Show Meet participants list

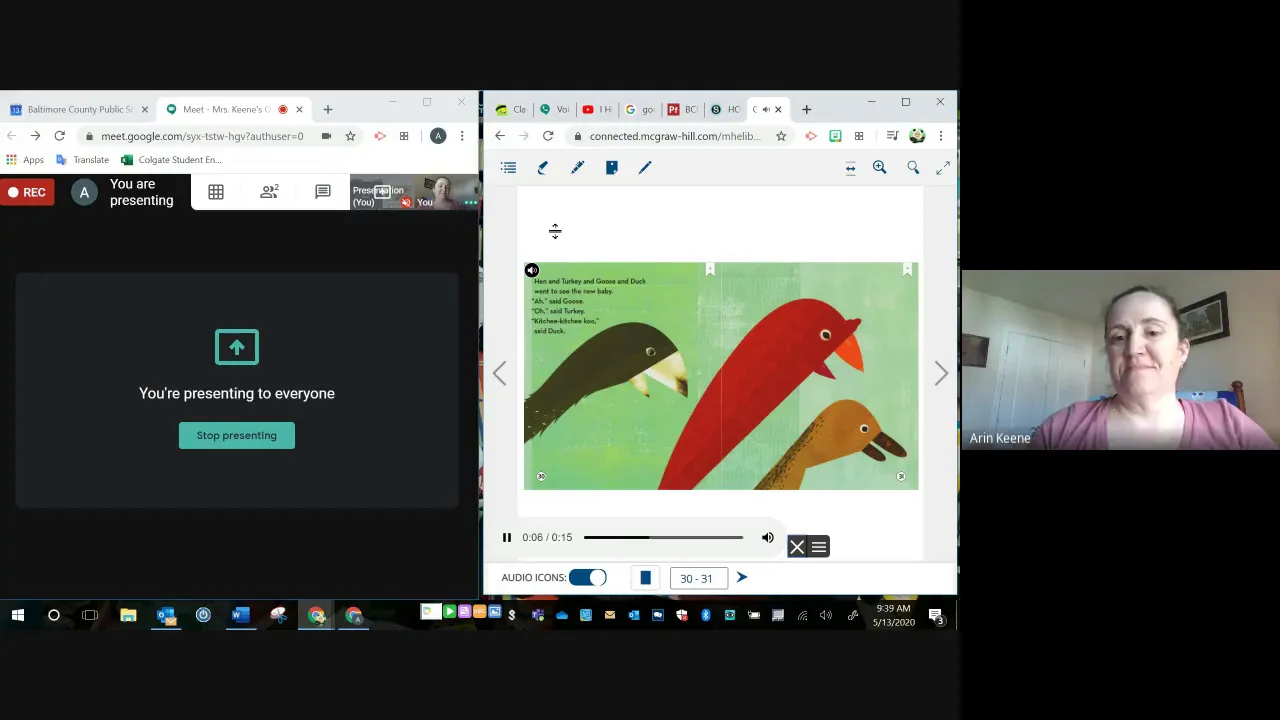269,192
